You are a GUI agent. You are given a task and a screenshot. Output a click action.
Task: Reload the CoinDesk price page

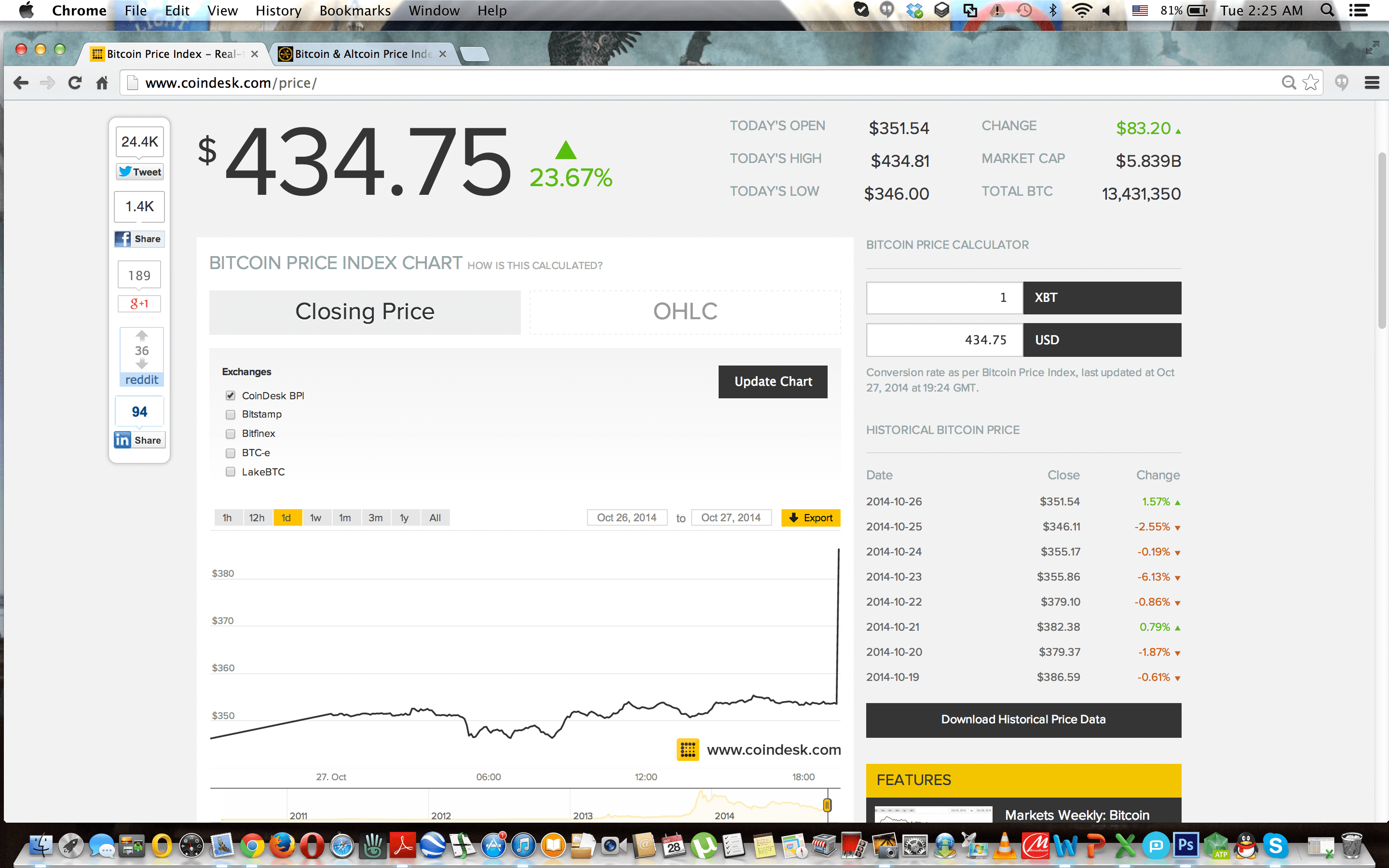[75, 82]
